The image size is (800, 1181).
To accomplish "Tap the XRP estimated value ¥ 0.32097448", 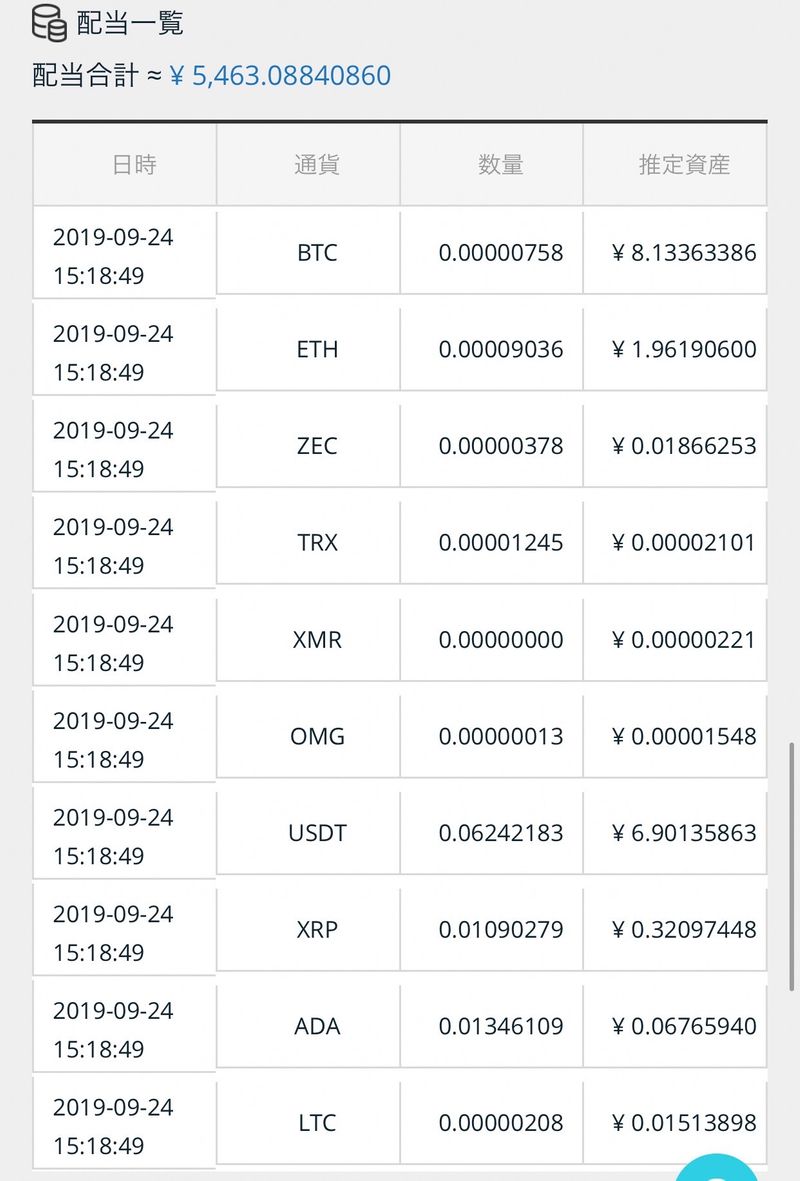I will pyautogui.click(x=684, y=930).
